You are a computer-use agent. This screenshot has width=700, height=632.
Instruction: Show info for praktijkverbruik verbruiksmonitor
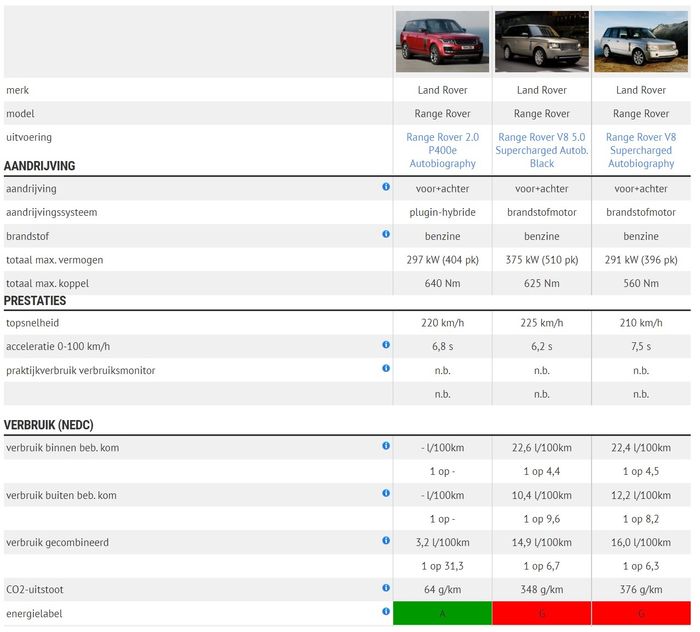pos(386,368)
